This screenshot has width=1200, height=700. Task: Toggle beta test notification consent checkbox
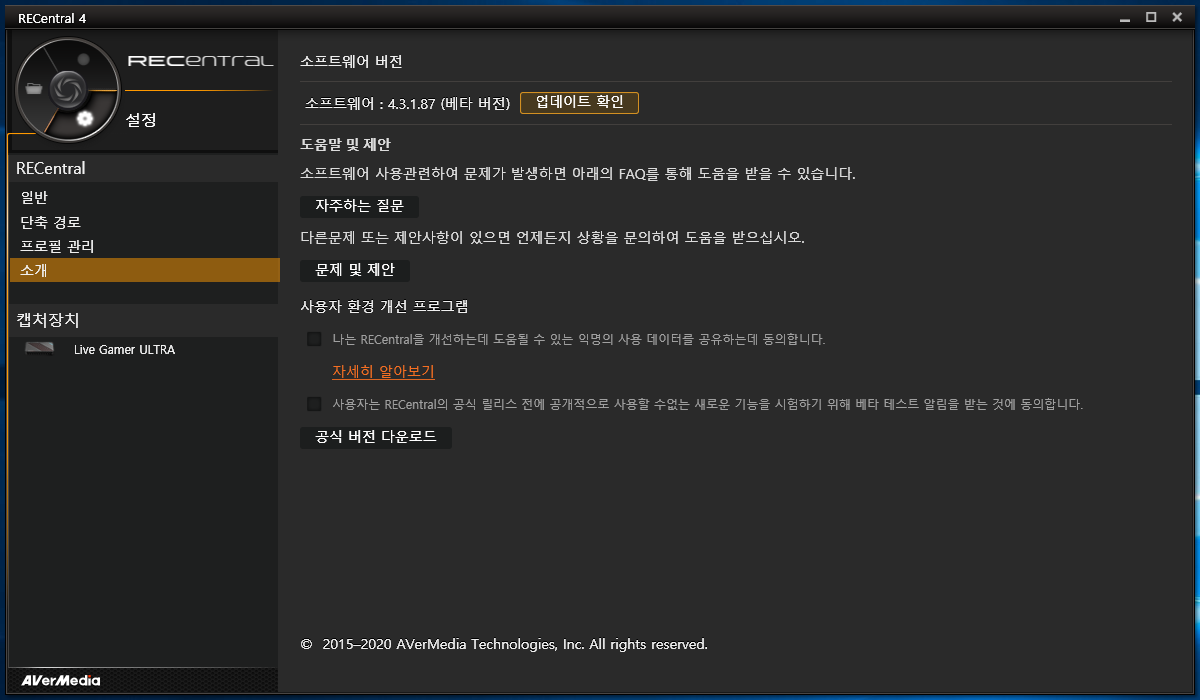pos(314,404)
